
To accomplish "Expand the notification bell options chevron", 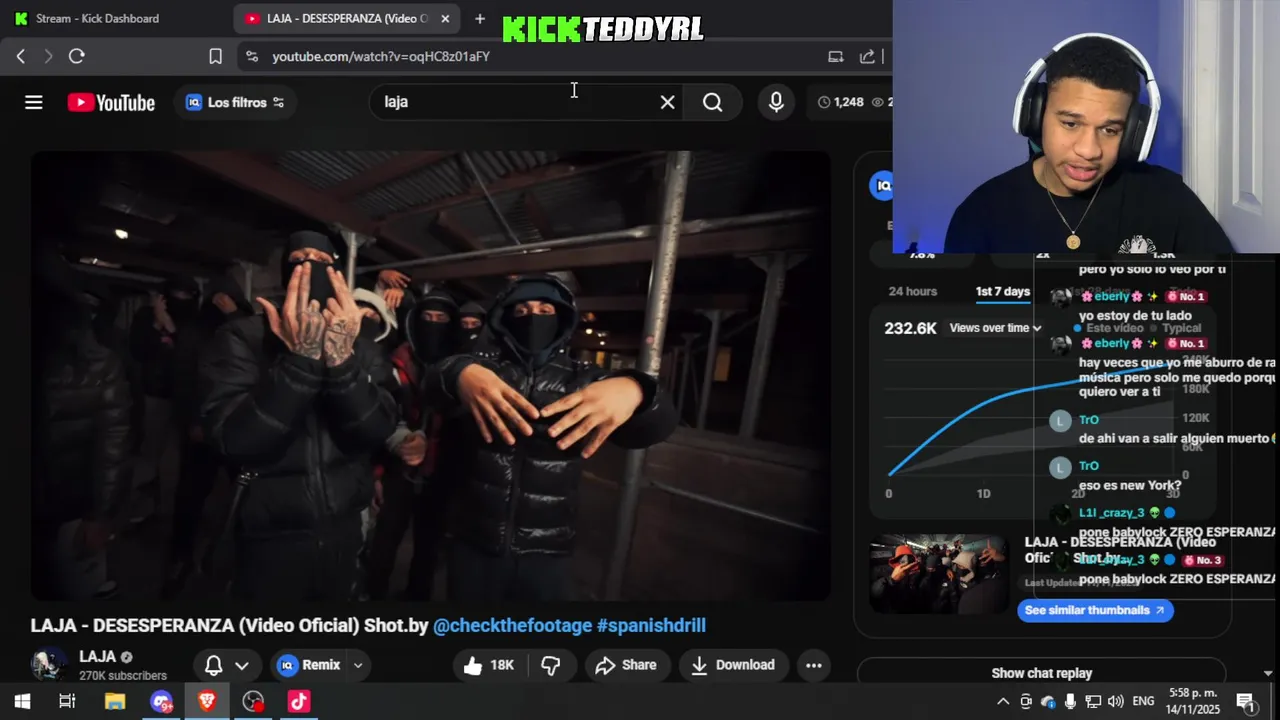I will point(242,665).
